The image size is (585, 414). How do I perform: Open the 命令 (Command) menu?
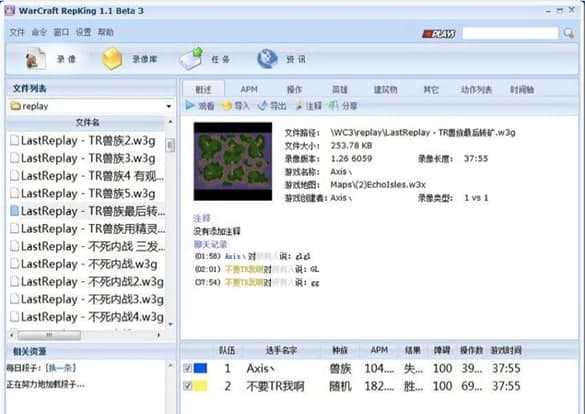[39, 32]
